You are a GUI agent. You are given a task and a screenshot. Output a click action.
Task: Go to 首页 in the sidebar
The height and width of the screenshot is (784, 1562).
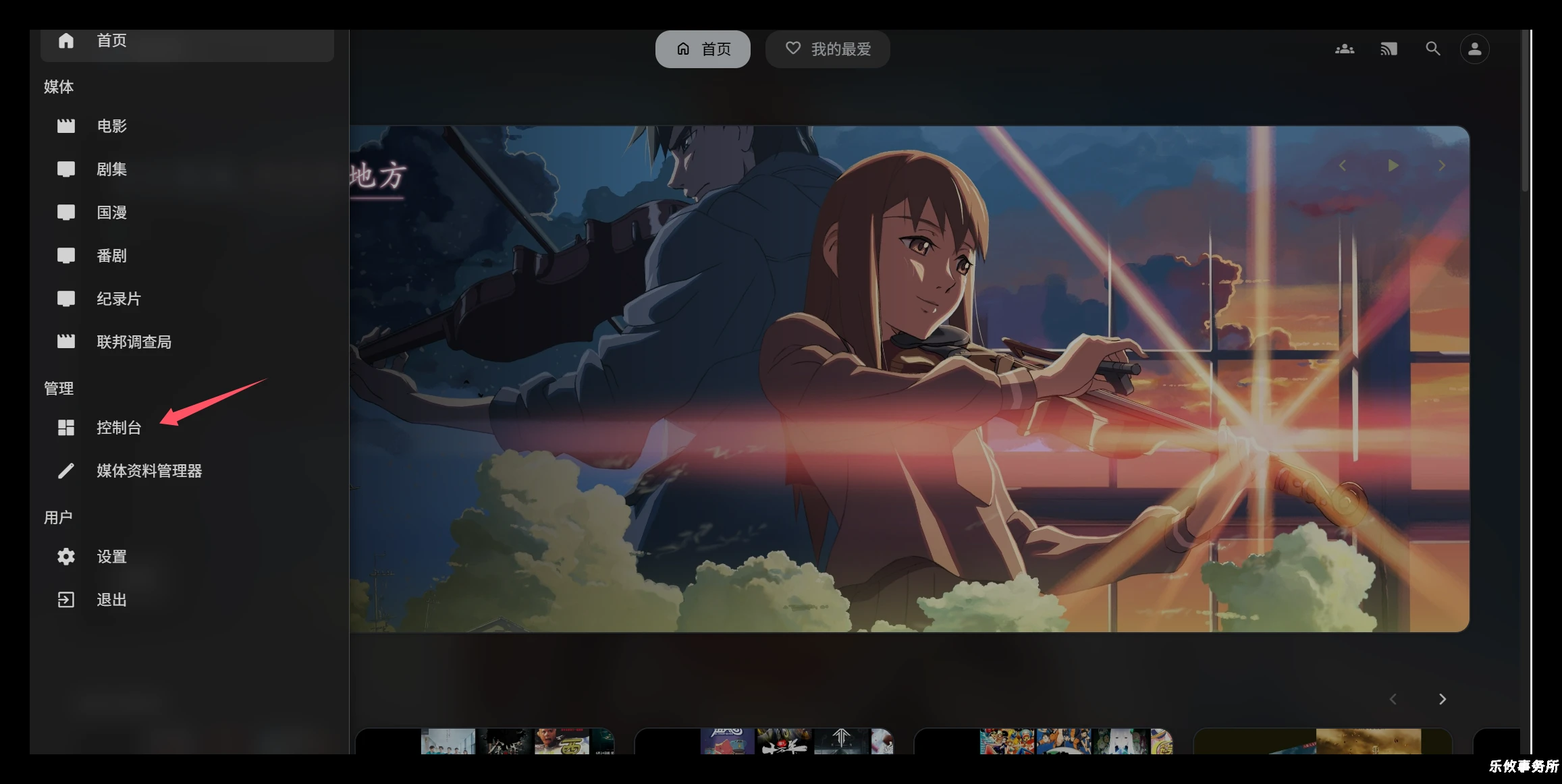pos(187,42)
